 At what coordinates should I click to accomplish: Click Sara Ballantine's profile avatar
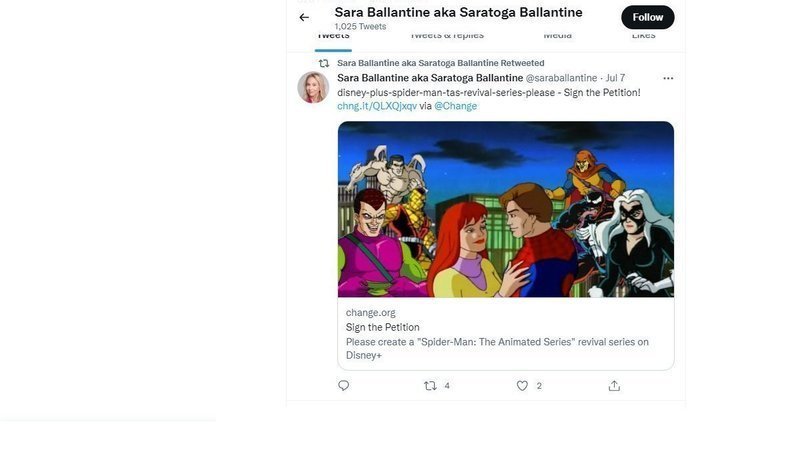pos(313,88)
